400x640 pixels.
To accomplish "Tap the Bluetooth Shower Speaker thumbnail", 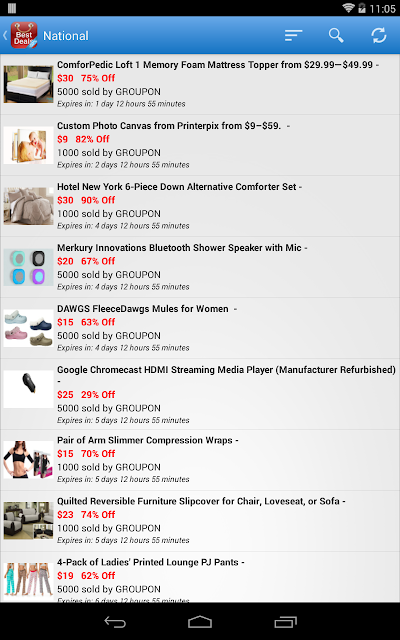I will pos(29,267).
